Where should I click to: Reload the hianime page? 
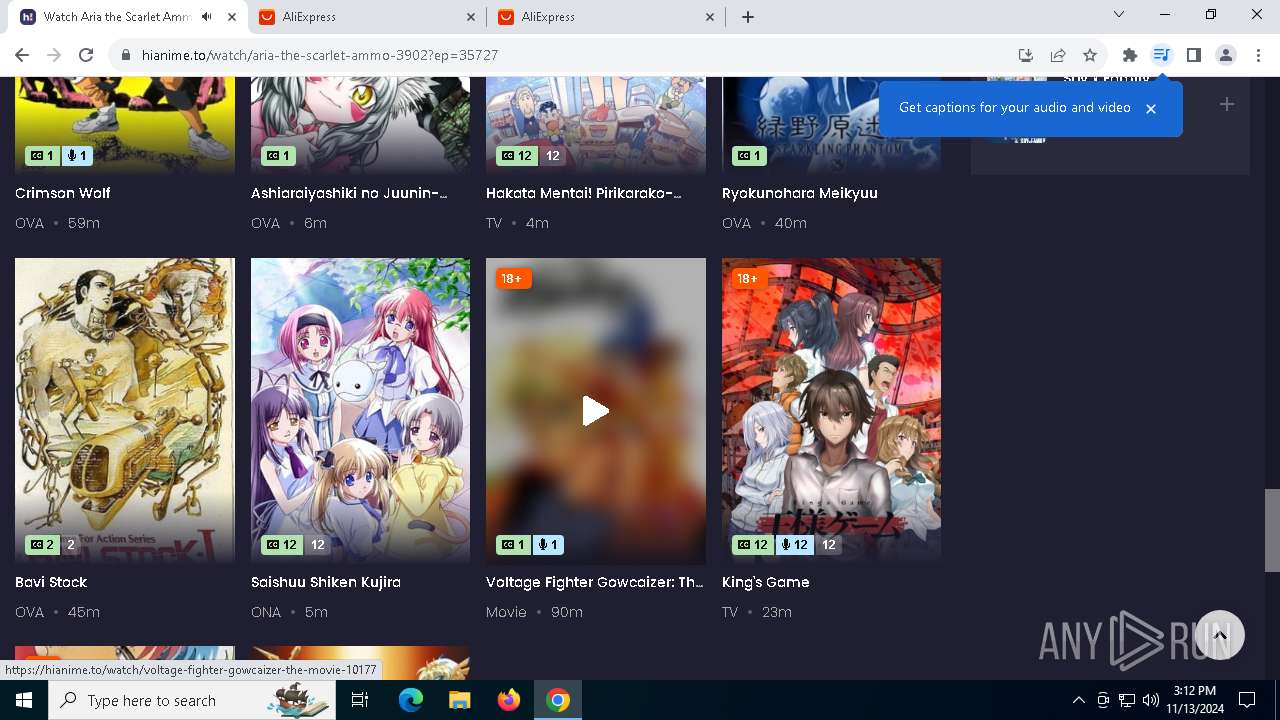(86, 55)
